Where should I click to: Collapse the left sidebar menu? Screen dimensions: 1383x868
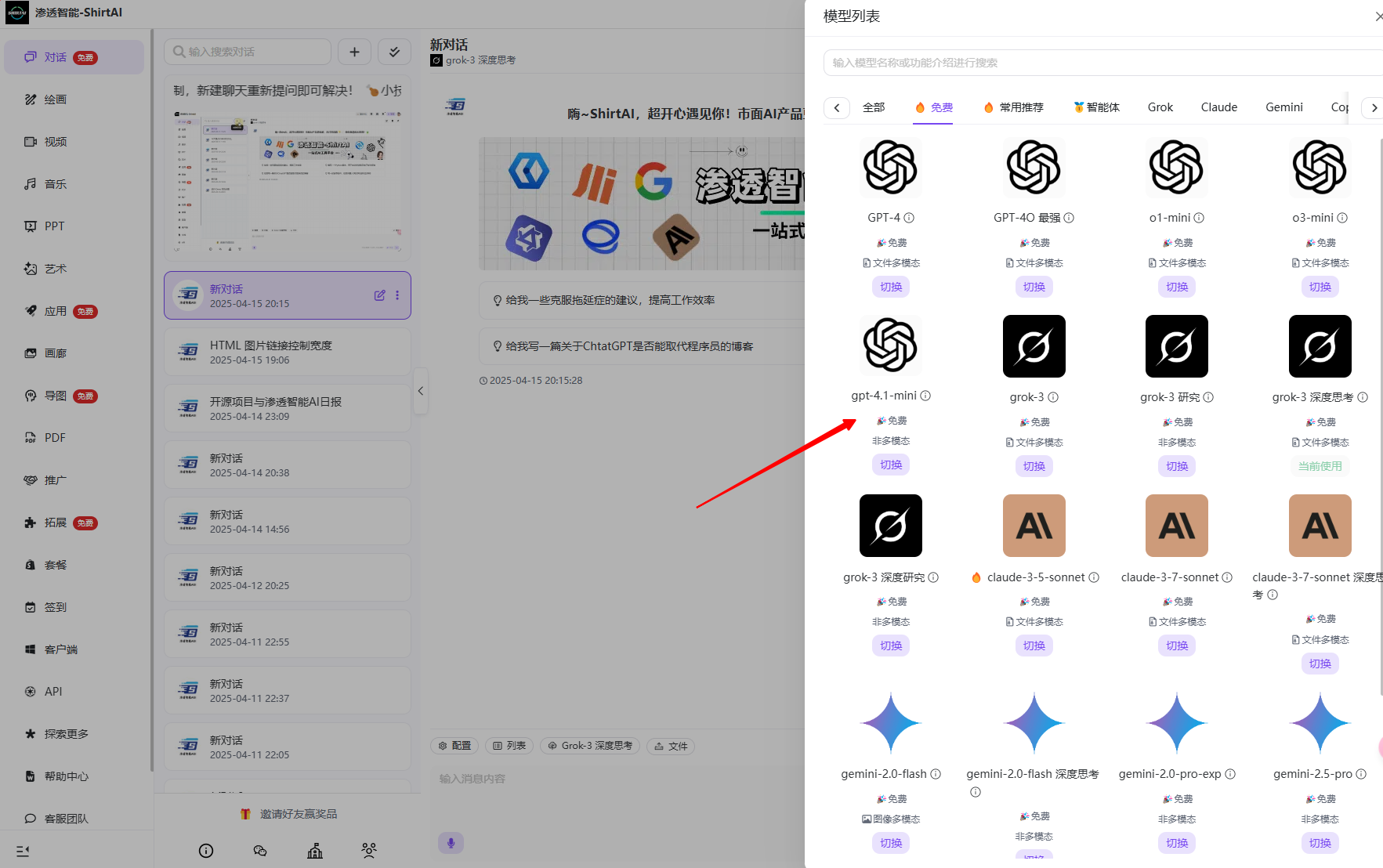[x=23, y=851]
